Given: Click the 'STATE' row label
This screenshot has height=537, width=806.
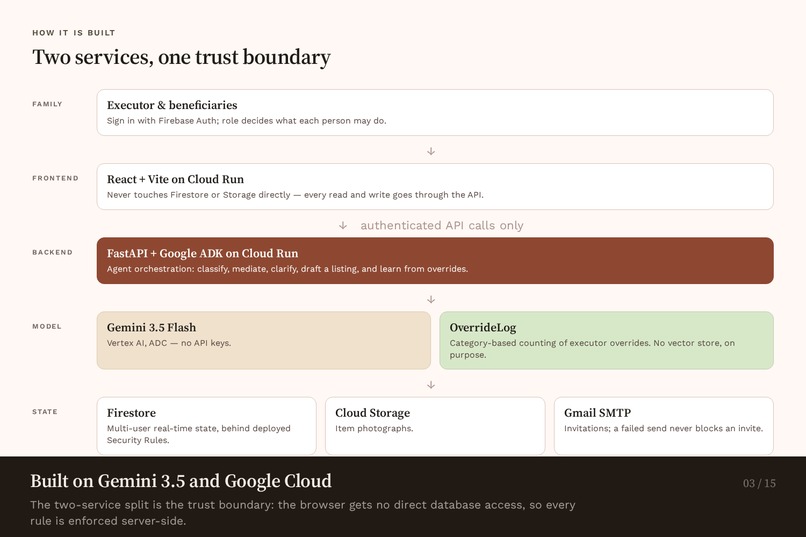Looking at the screenshot, I should [x=45, y=412].
